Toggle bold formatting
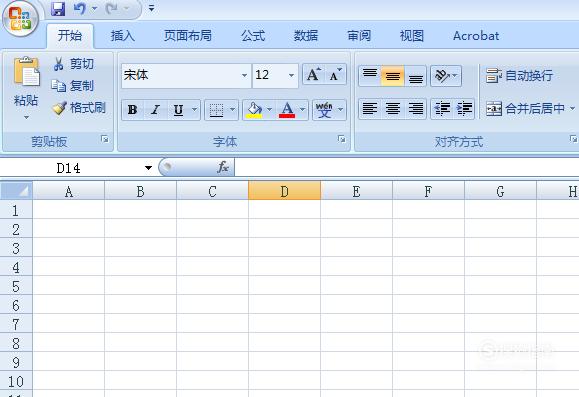579x397 pixels. [133, 110]
